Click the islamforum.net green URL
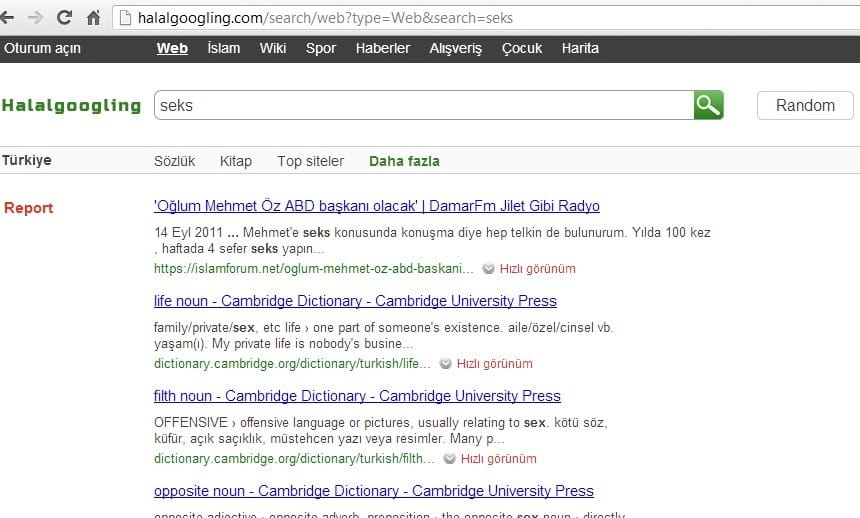The height and width of the screenshot is (518, 860). click(x=313, y=269)
